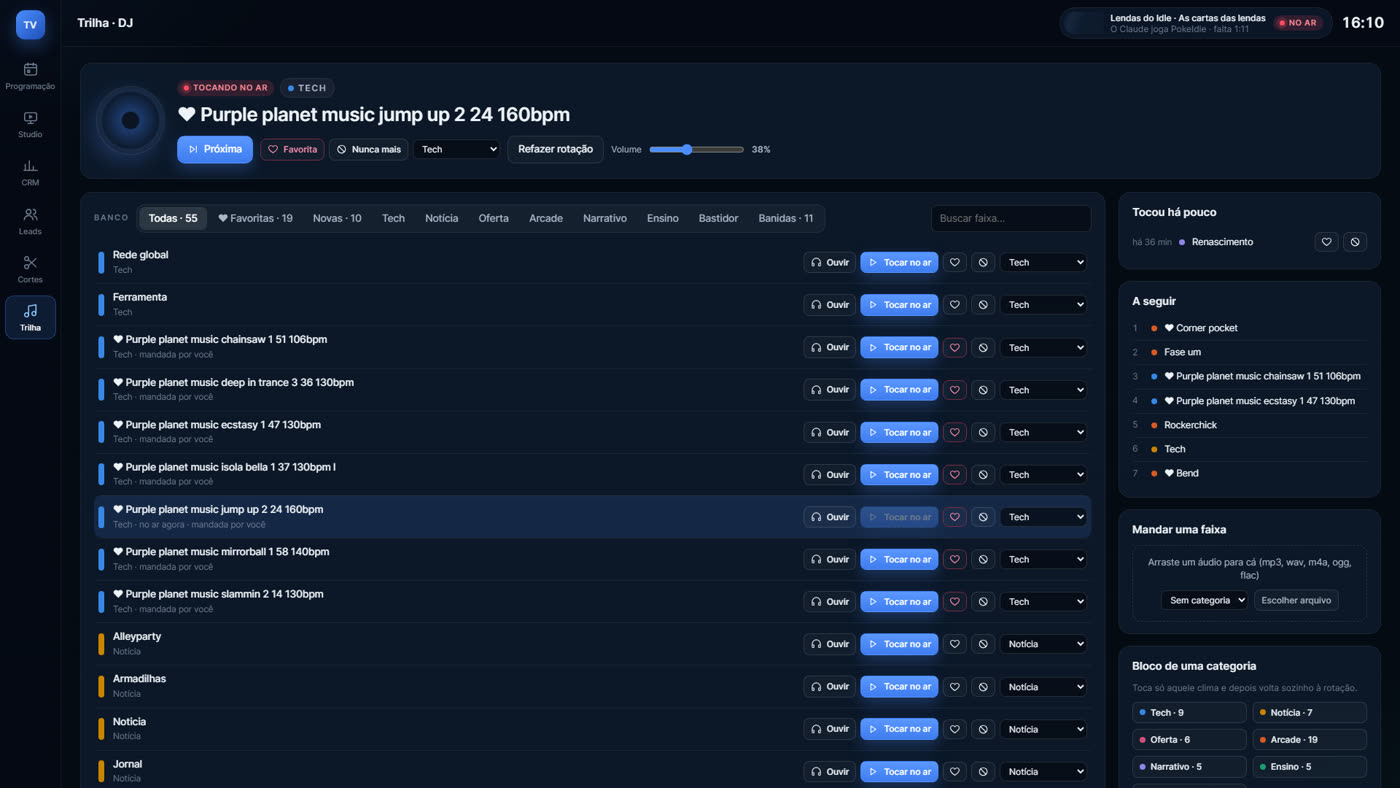
Task: Switch to Favoritas · 19 tab
Action: (255, 218)
